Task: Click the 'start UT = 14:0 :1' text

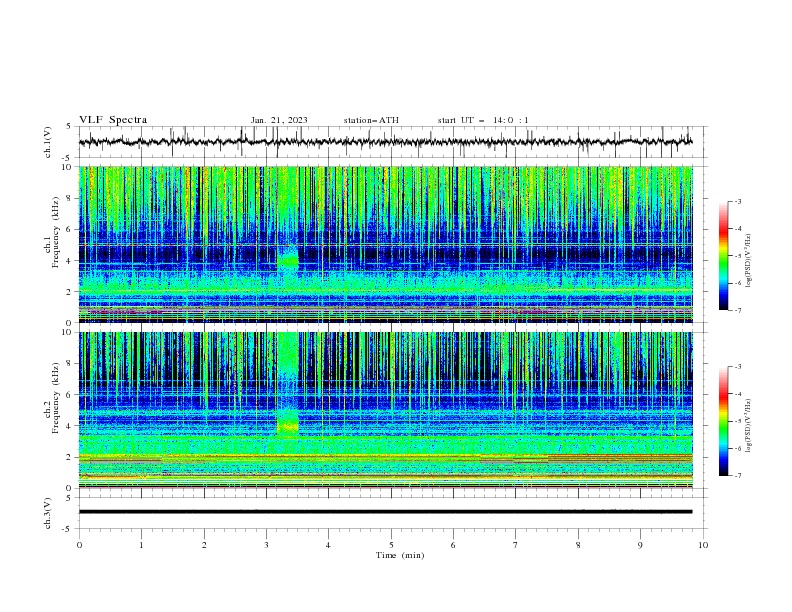Action: pyautogui.click(x=483, y=120)
